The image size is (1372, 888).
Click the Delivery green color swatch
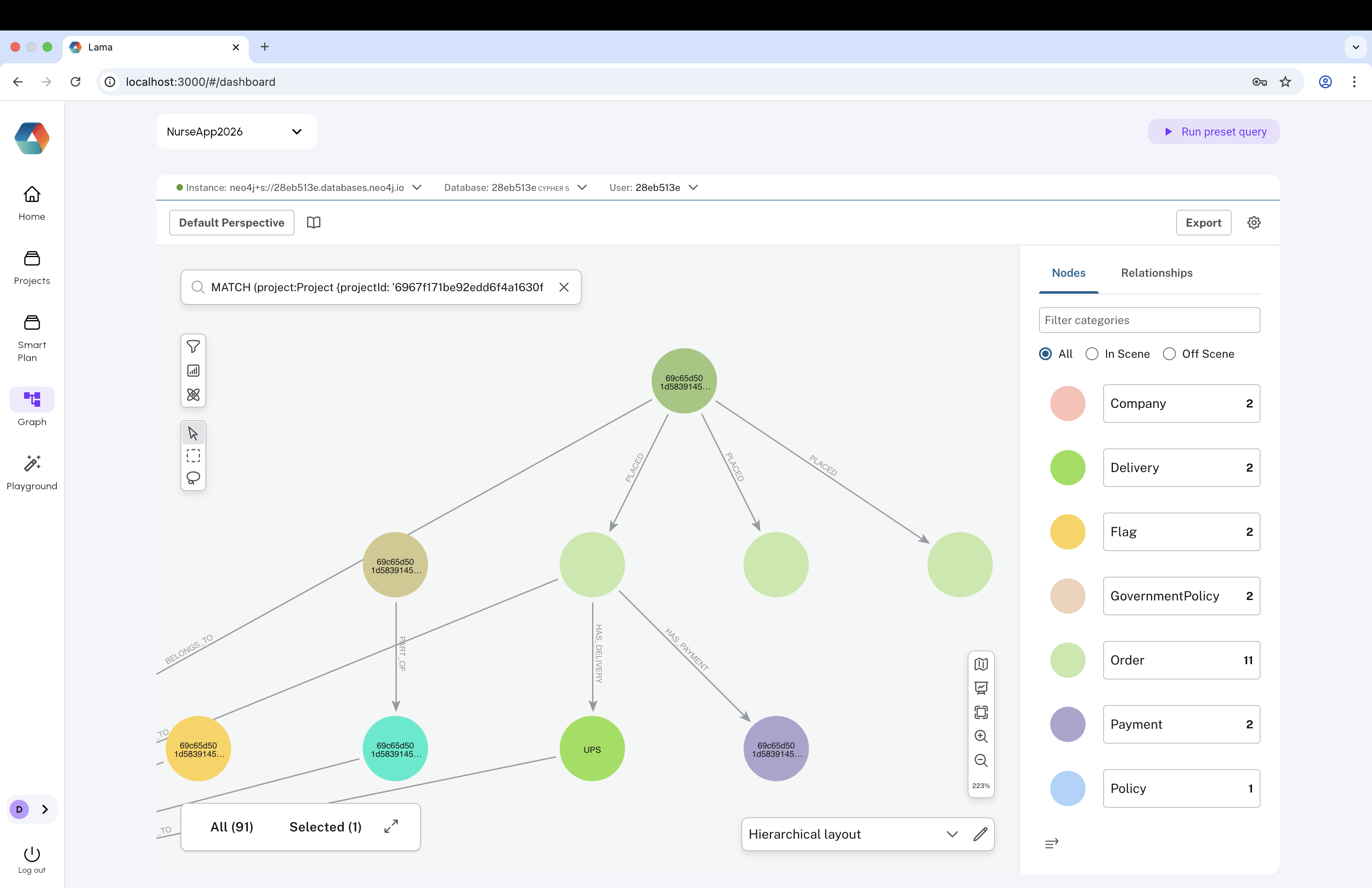click(1067, 467)
